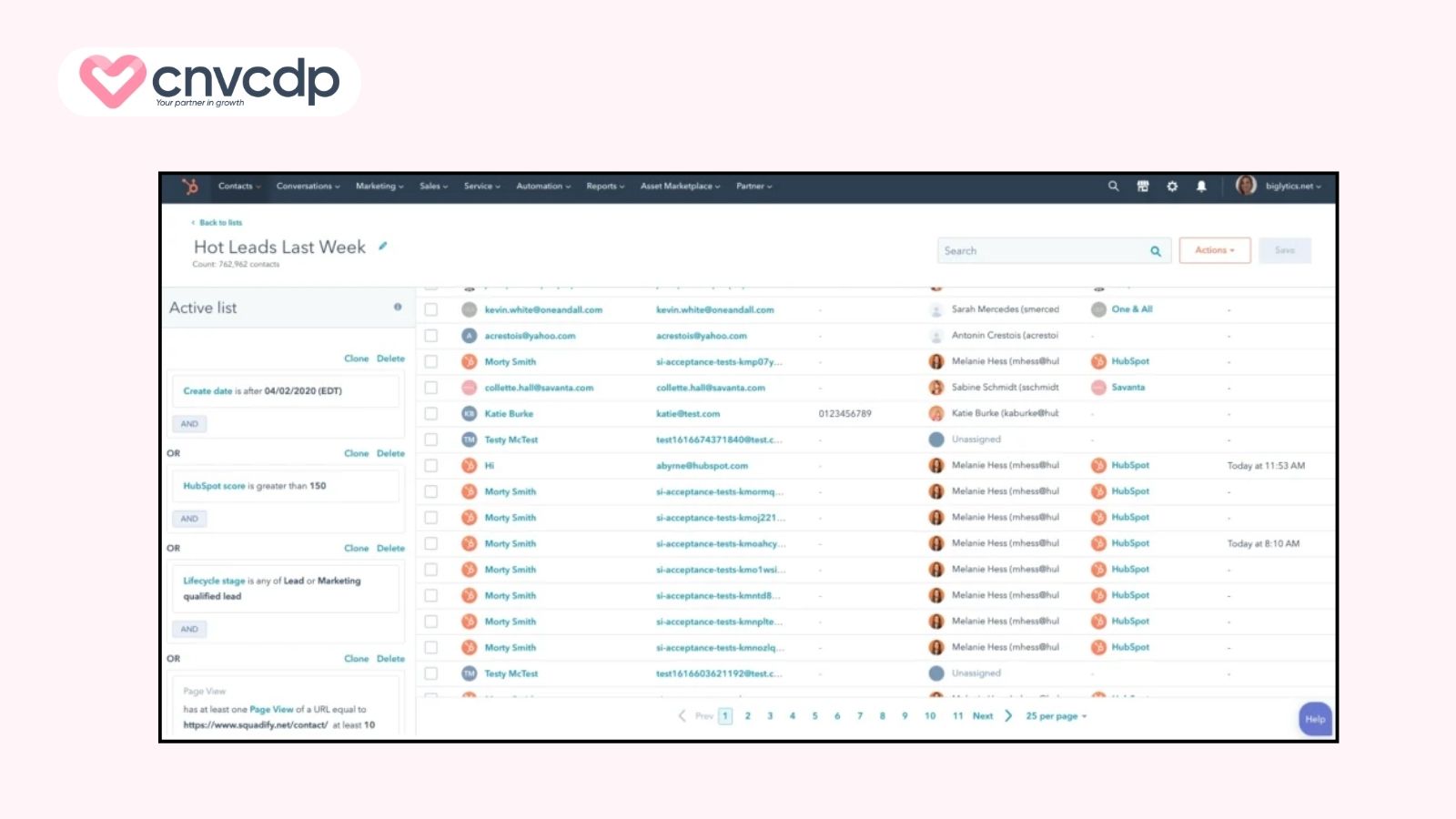
Task: Select checkbox for si-acceptance-tests-kmoahcy row
Action: point(431,543)
